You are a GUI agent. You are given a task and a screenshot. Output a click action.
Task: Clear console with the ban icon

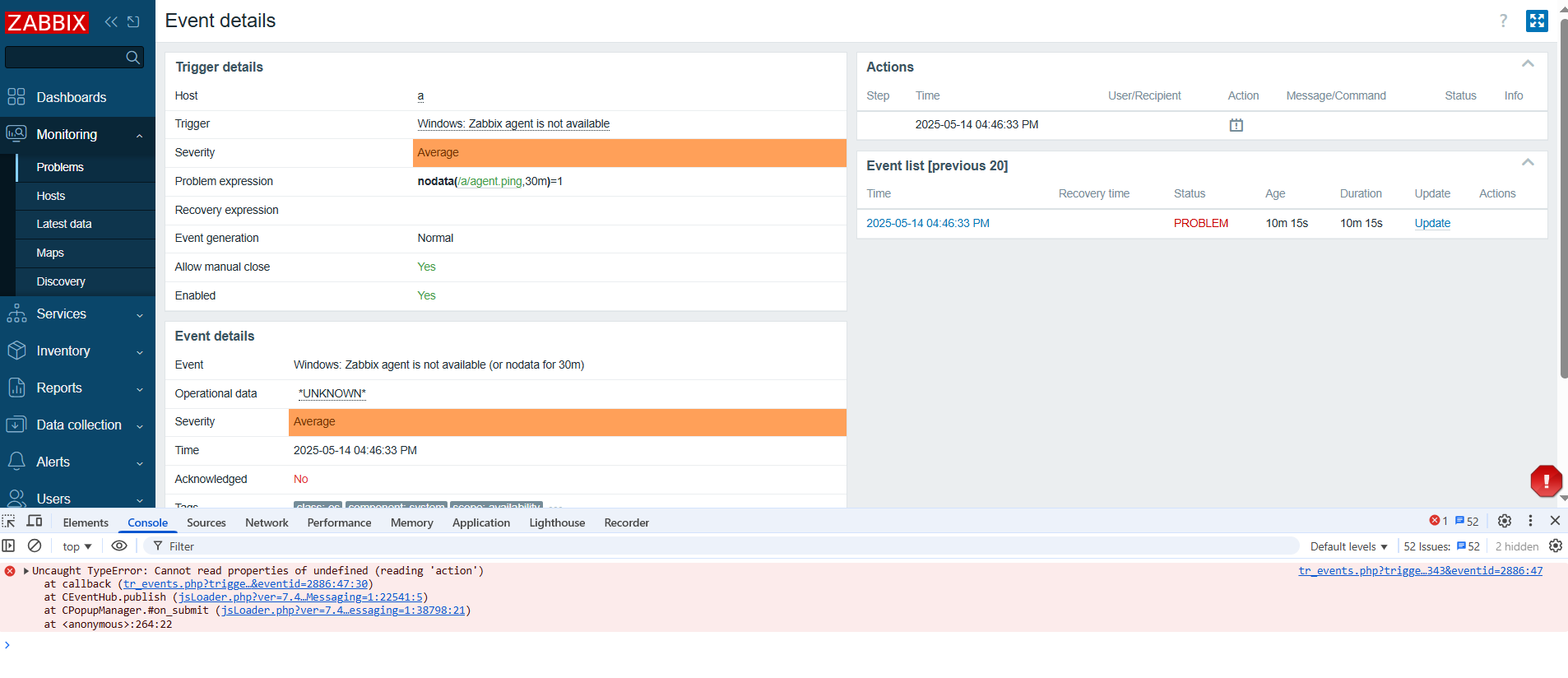click(x=35, y=546)
